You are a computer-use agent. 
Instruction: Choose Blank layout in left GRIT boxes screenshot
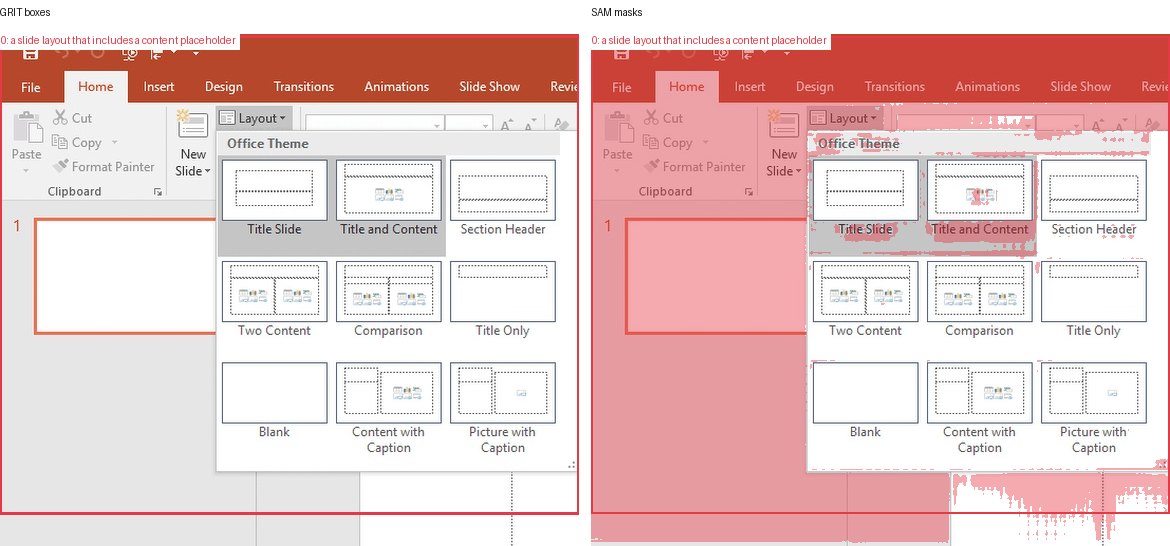tap(275, 401)
